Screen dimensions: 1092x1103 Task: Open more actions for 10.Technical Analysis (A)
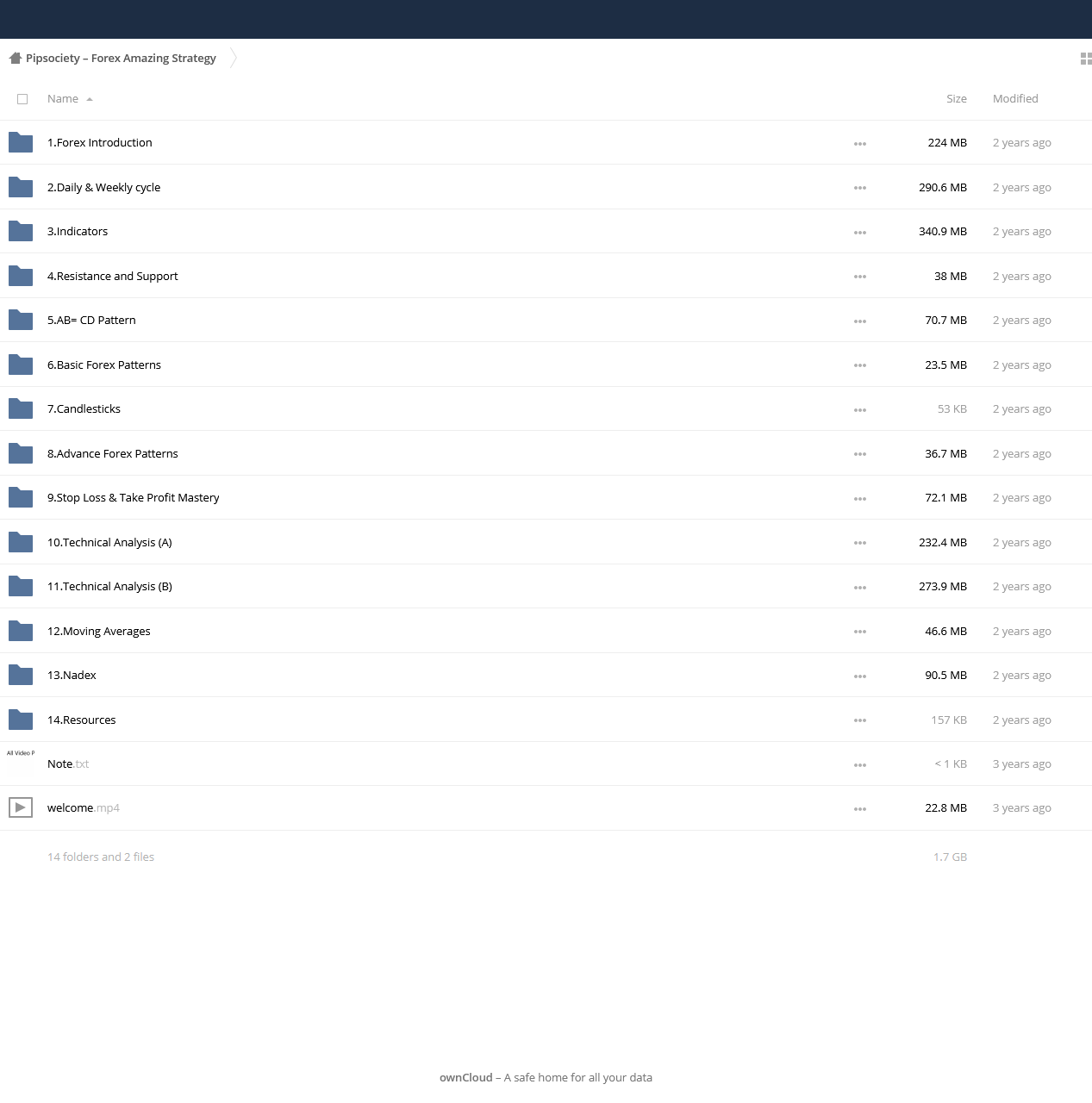(860, 543)
